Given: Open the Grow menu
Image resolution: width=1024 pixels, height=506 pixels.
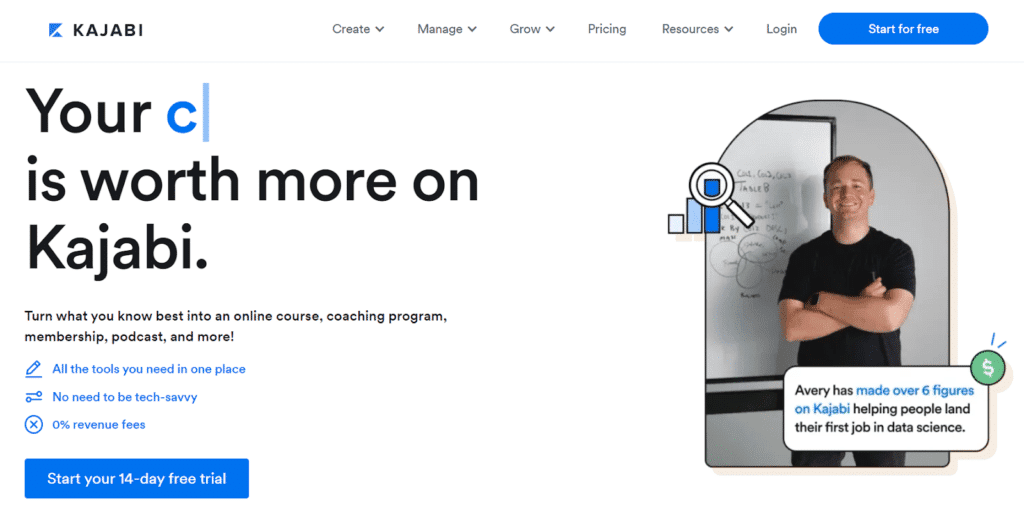Looking at the screenshot, I should click(x=532, y=29).
